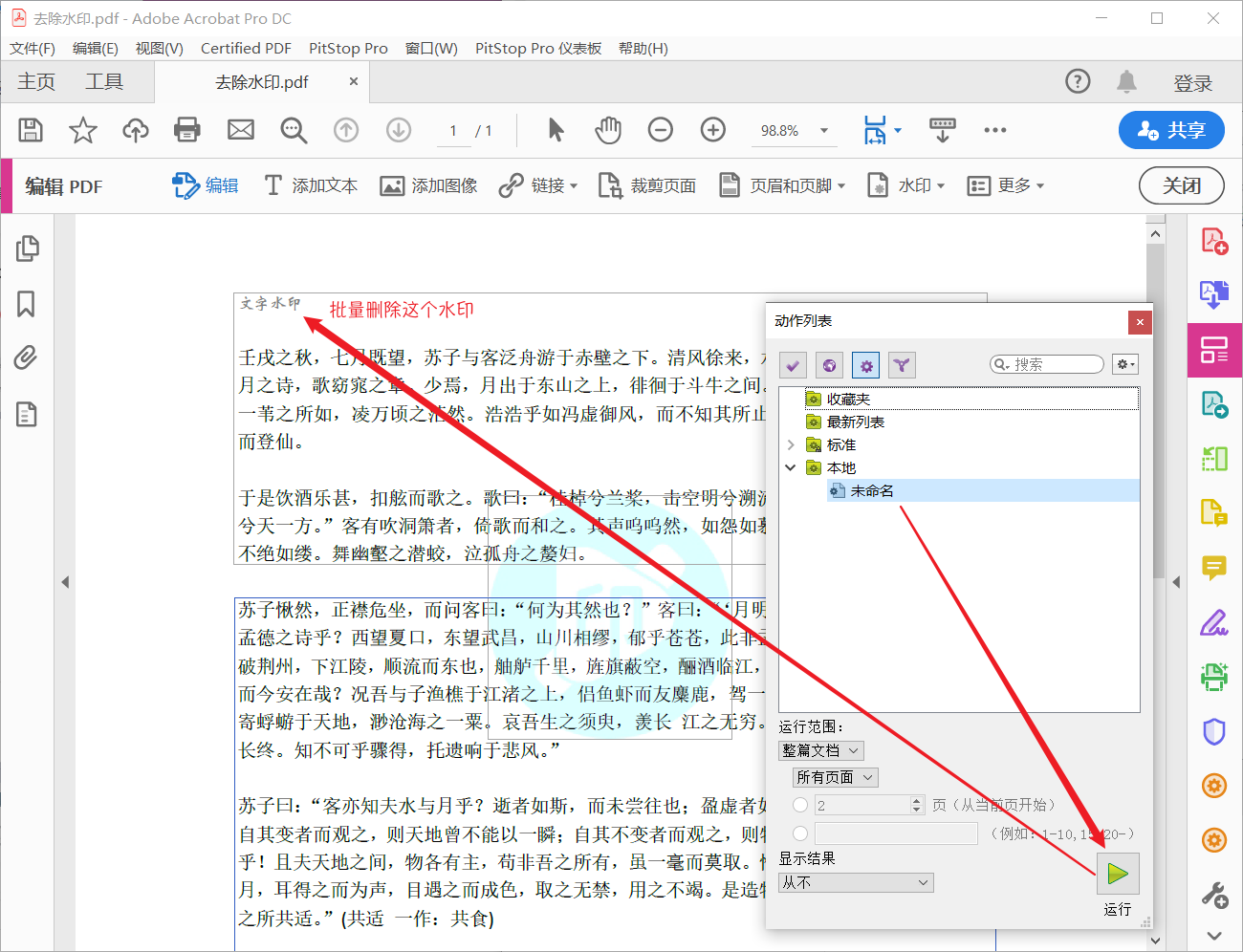Open the Fill and Sign pen tool in the sidebar
Image resolution: width=1243 pixels, height=952 pixels.
point(1214,623)
